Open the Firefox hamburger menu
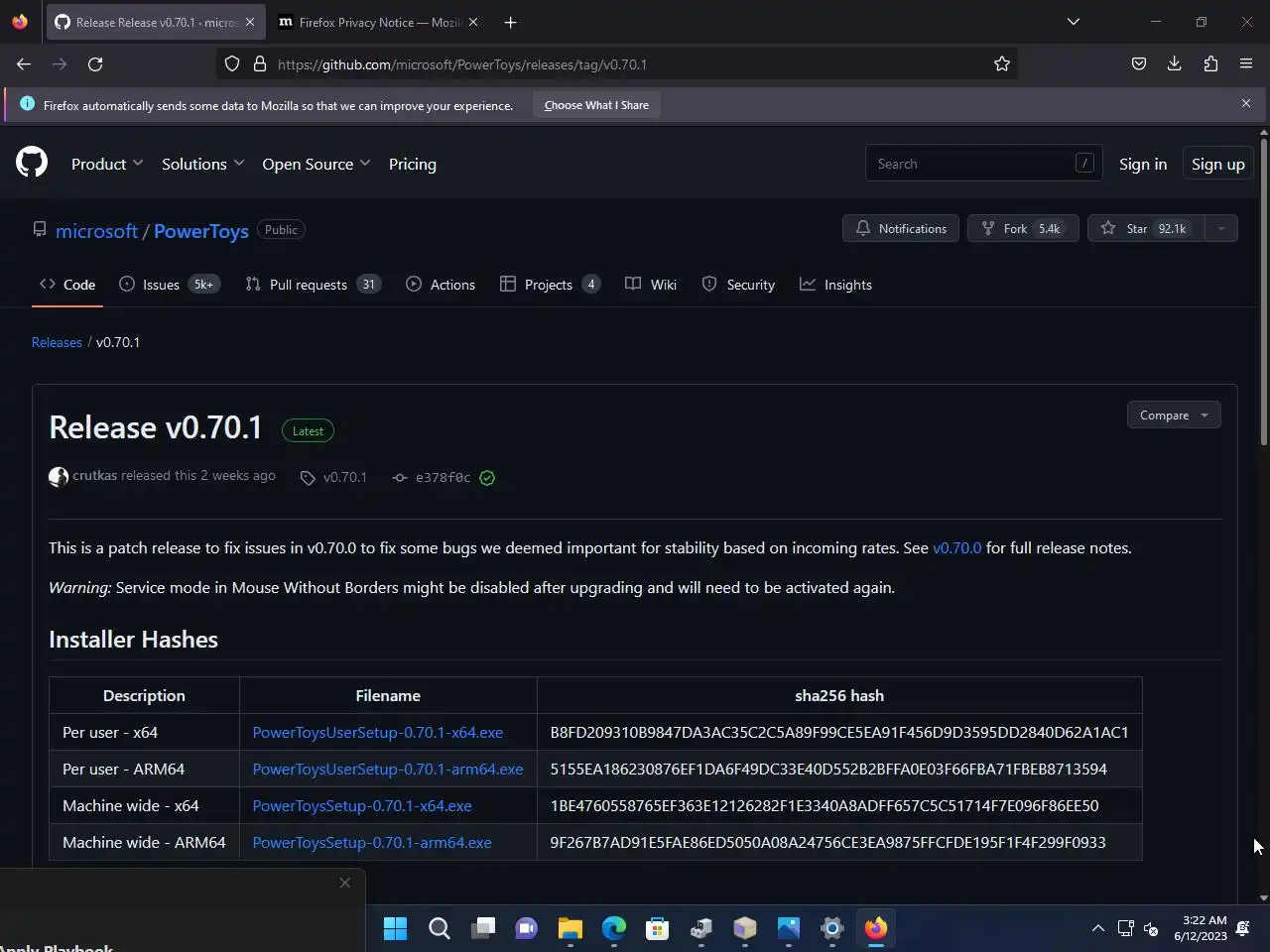This screenshot has height=952, width=1270. (1246, 64)
